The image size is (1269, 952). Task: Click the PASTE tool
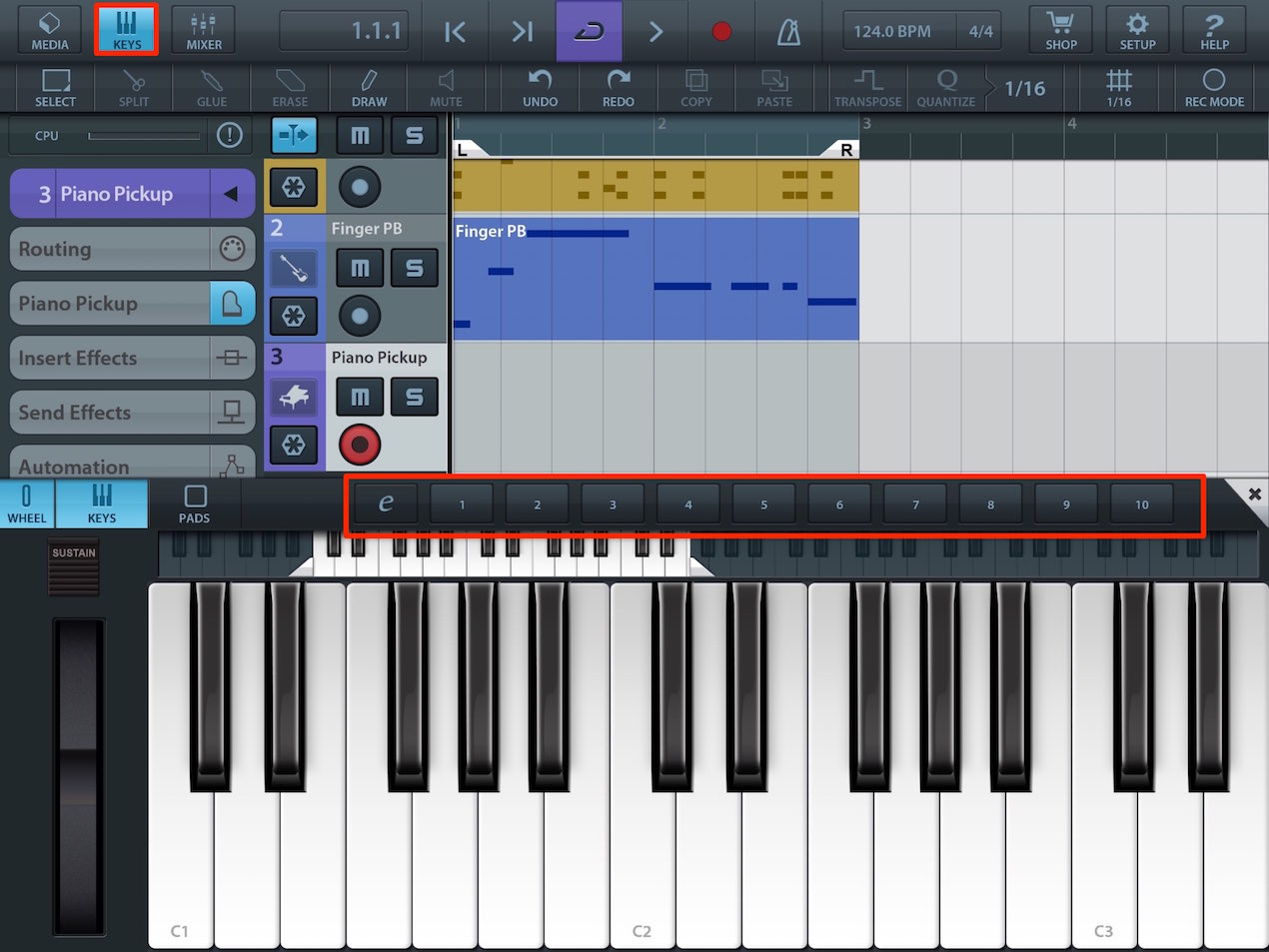(774, 88)
